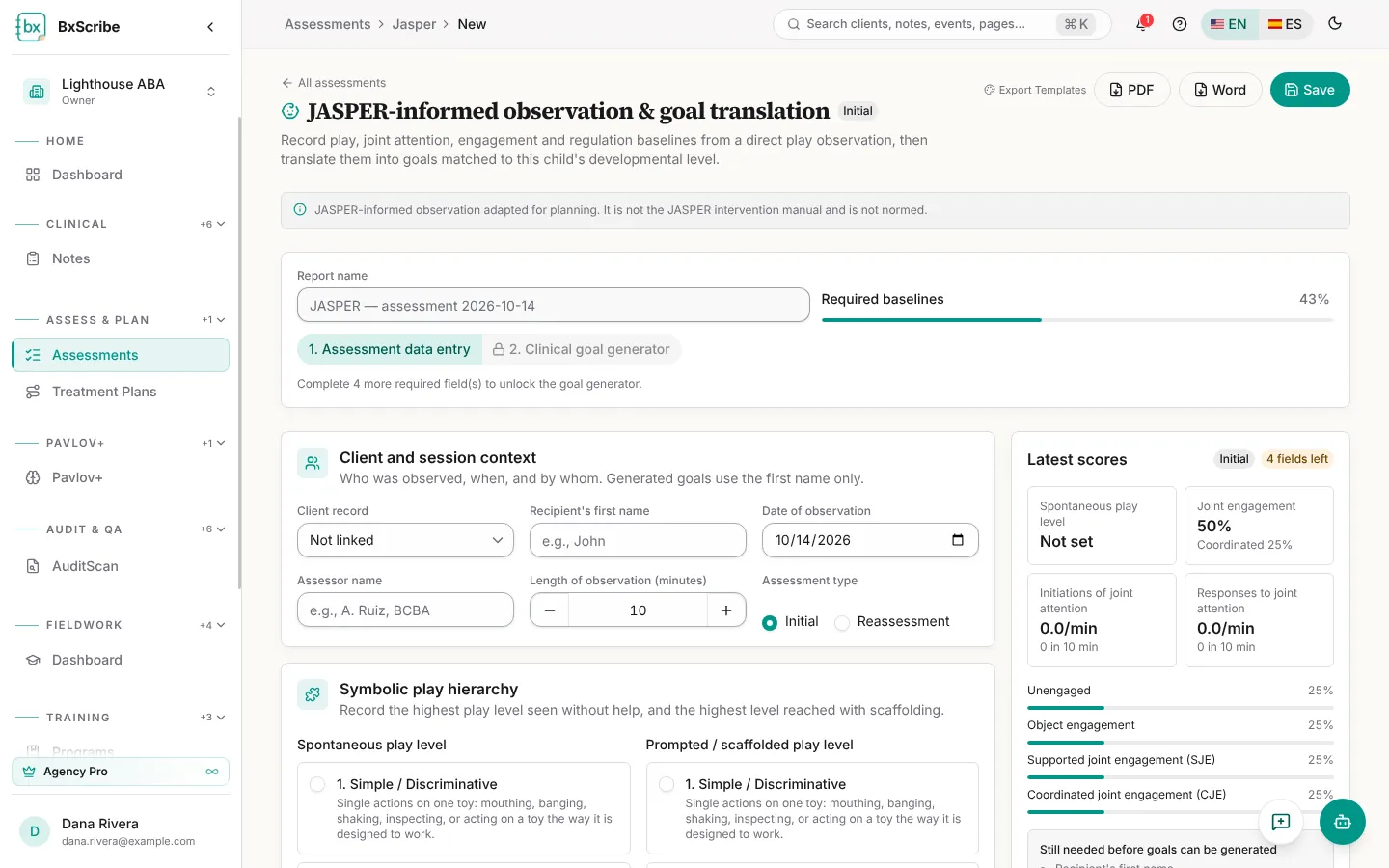The image size is (1389, 868).
Task: Go to Assessments in the breadcrumb
Action: pos(327,24)
